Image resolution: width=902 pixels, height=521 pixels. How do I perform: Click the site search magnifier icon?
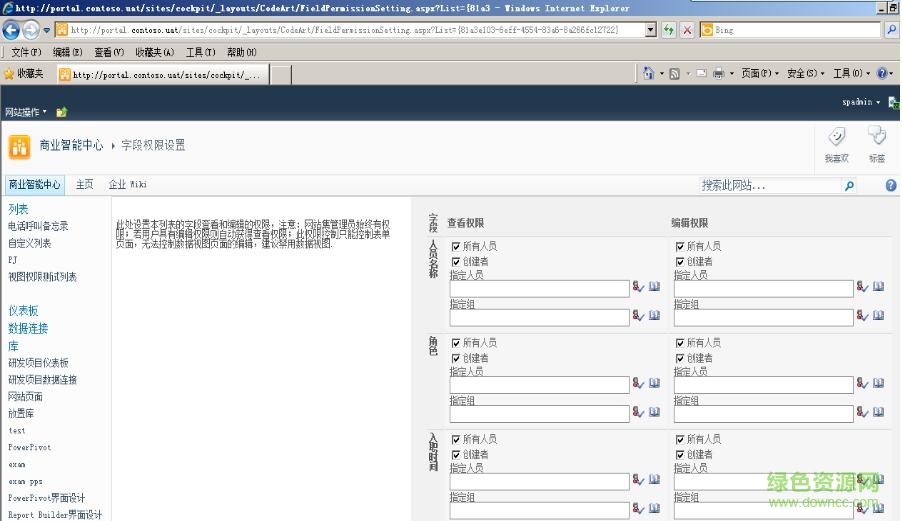tap(849, 186)
